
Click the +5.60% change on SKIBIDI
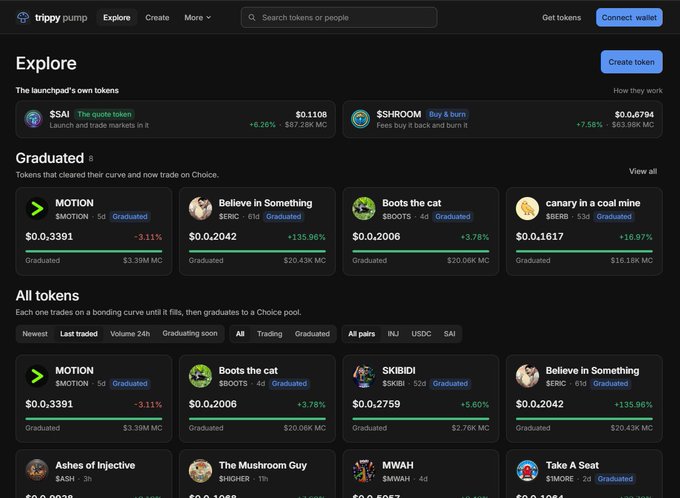474,405
